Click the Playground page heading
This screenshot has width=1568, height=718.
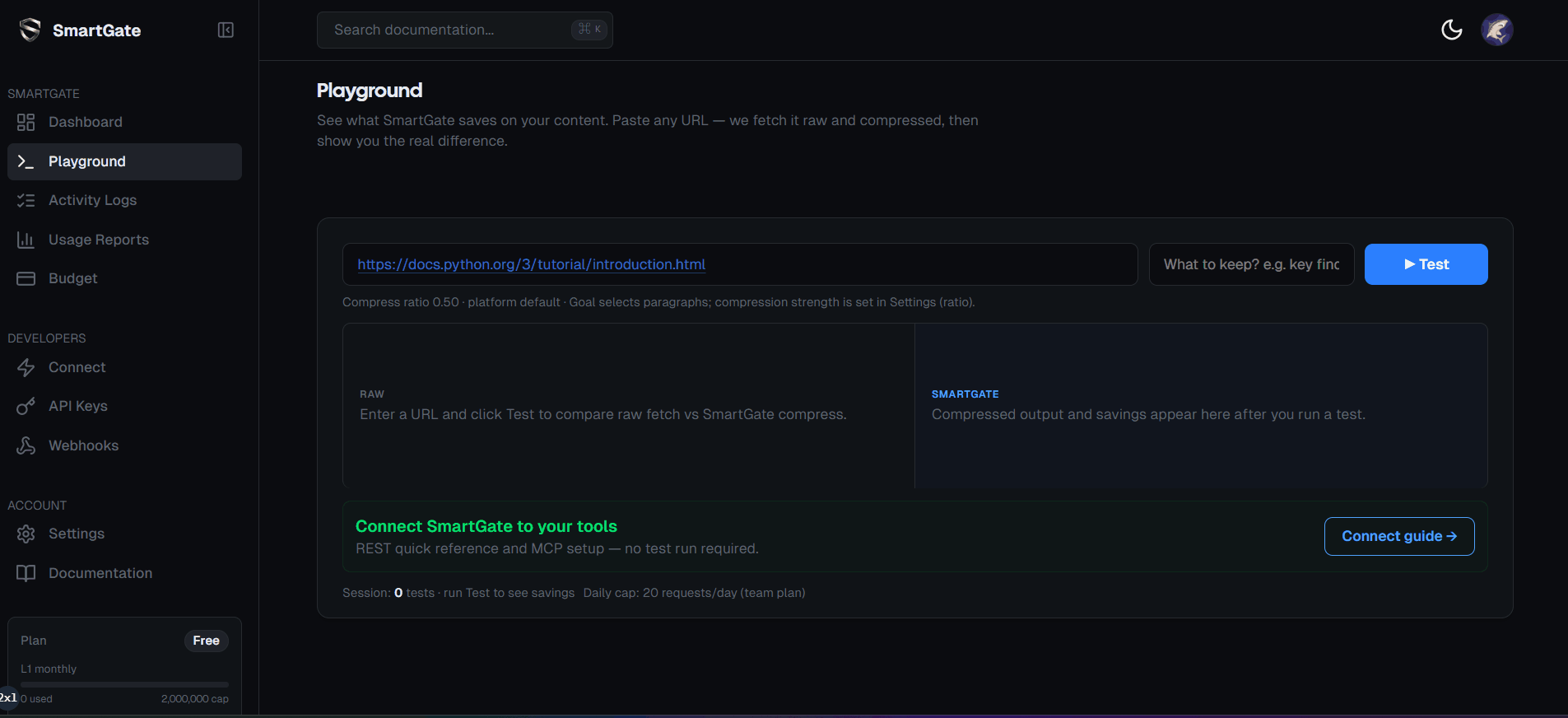point(370,91)
